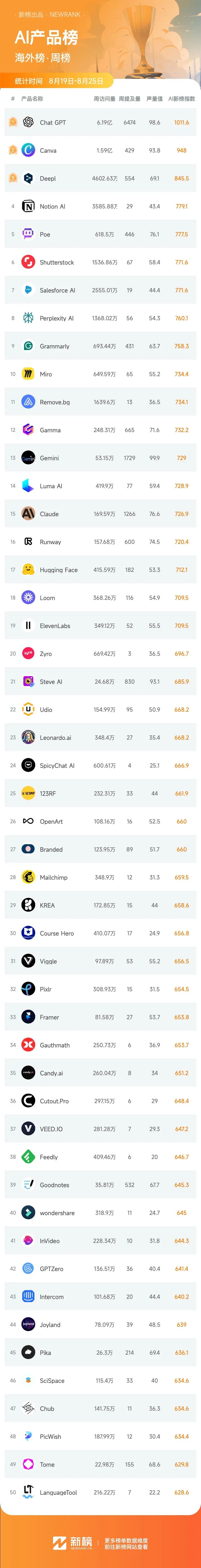The height and width of the screenshot is (1568, 201).
Task: Click the Grammarly green icon
Action: [x=28, y=346]
